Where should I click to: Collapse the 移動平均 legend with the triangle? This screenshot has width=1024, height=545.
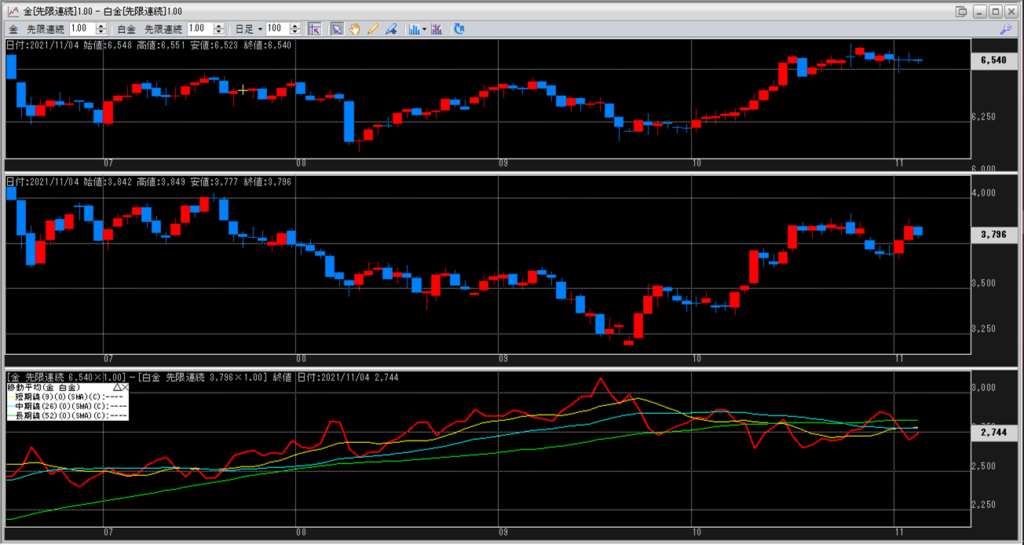coord(117,386)
